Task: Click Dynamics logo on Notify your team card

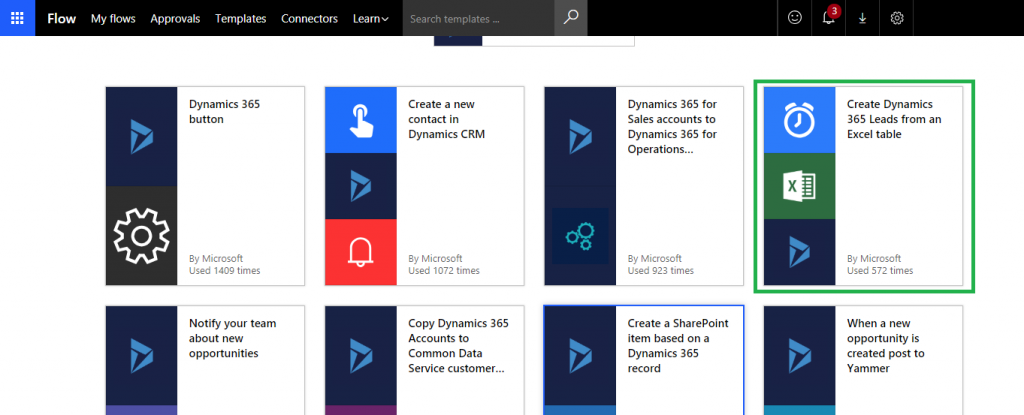Action: pos(141,355)
